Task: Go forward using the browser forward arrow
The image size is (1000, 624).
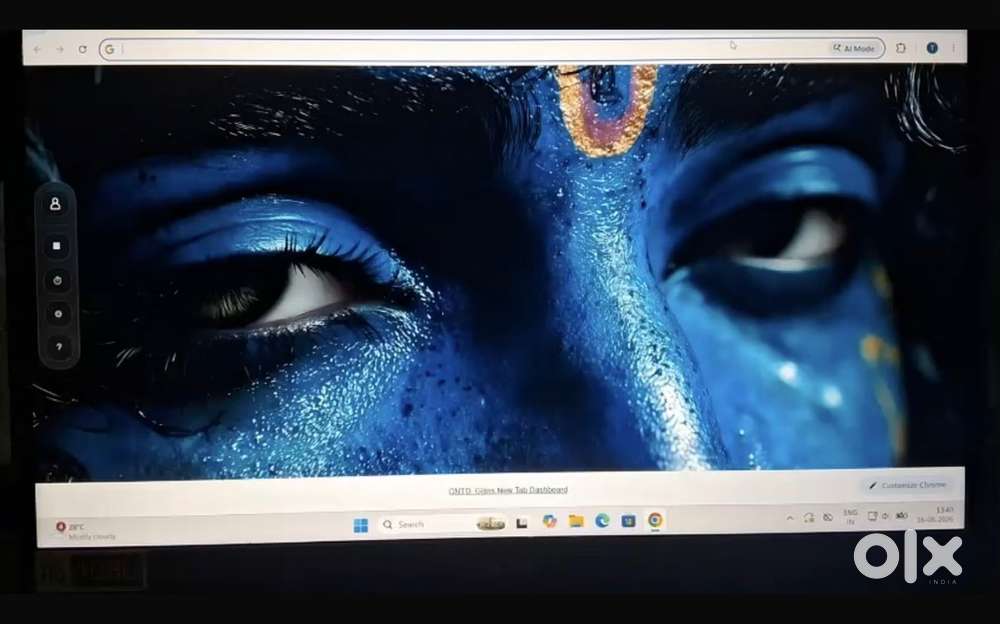Action: tap(60, 49)
